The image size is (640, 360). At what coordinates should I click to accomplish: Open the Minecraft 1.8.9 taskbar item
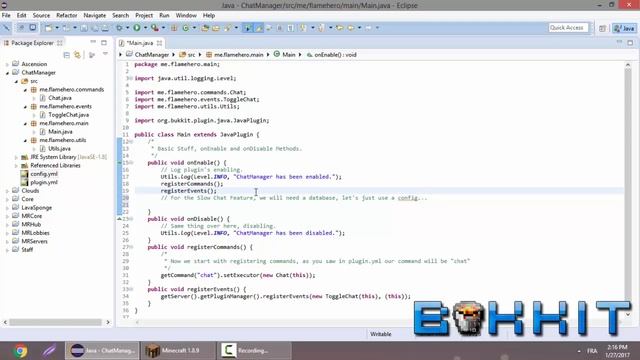tap(177, 351)
